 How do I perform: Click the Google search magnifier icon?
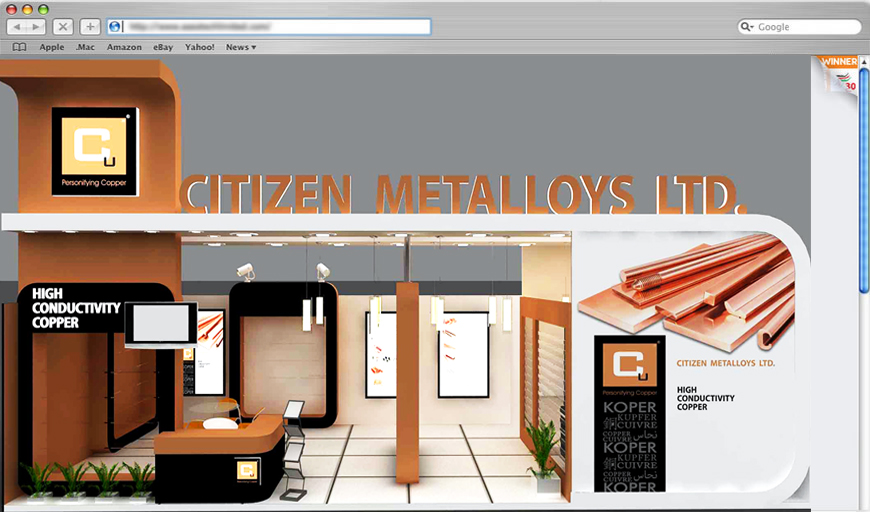[747, 27]
